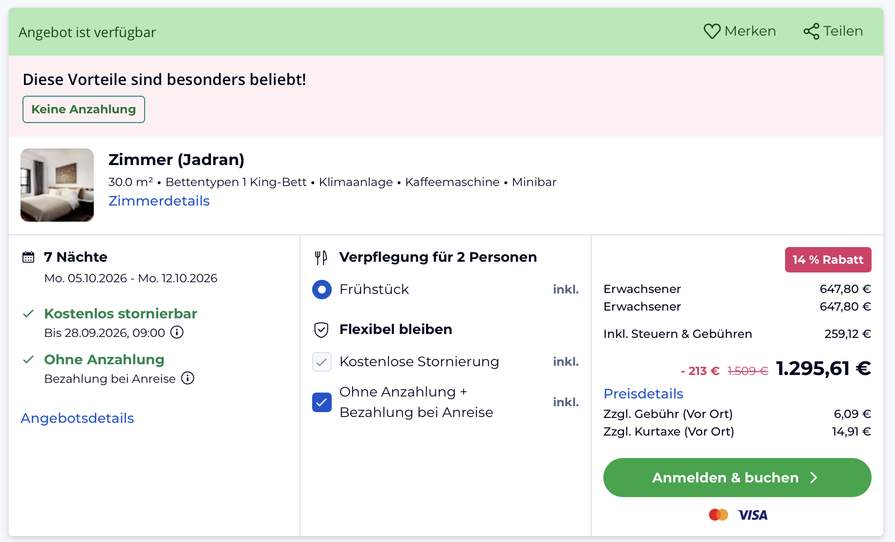This screenshot has width=895, height=542.
Task: Click the shield icon by Flexibel bleiben
Action: (x=321, y=330)
